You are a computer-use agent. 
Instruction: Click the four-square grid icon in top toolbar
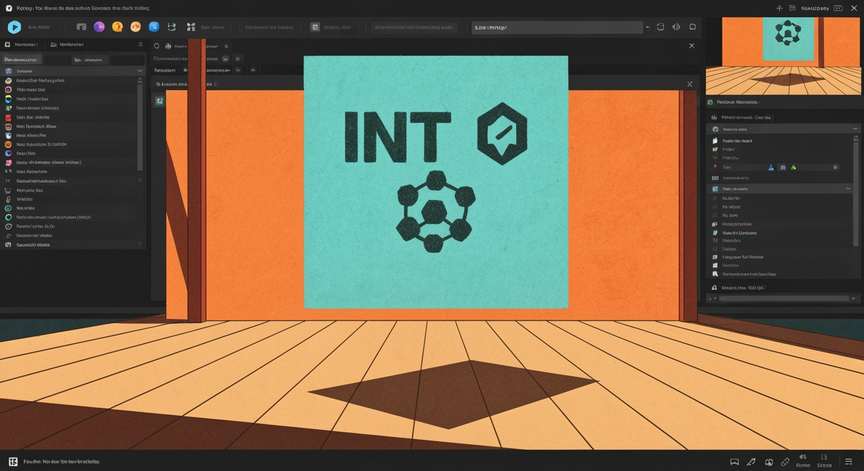coord(191,26)
